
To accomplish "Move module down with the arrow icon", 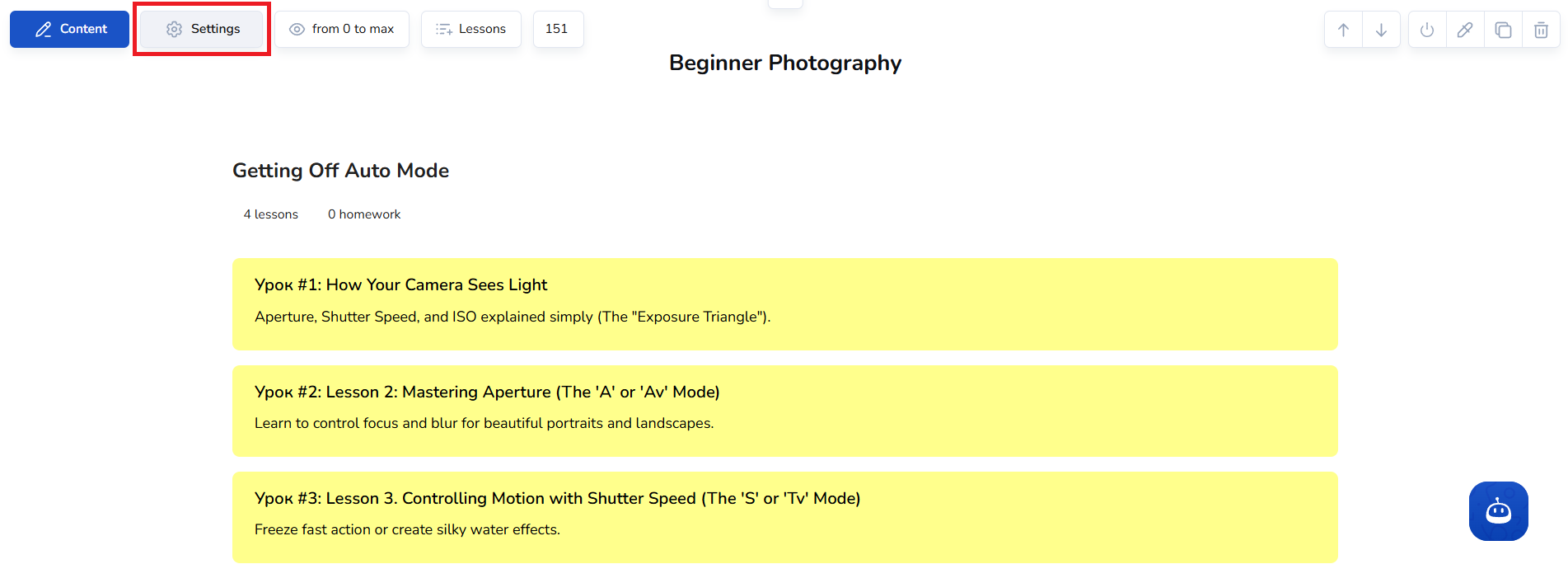I will coord(1381,31).
